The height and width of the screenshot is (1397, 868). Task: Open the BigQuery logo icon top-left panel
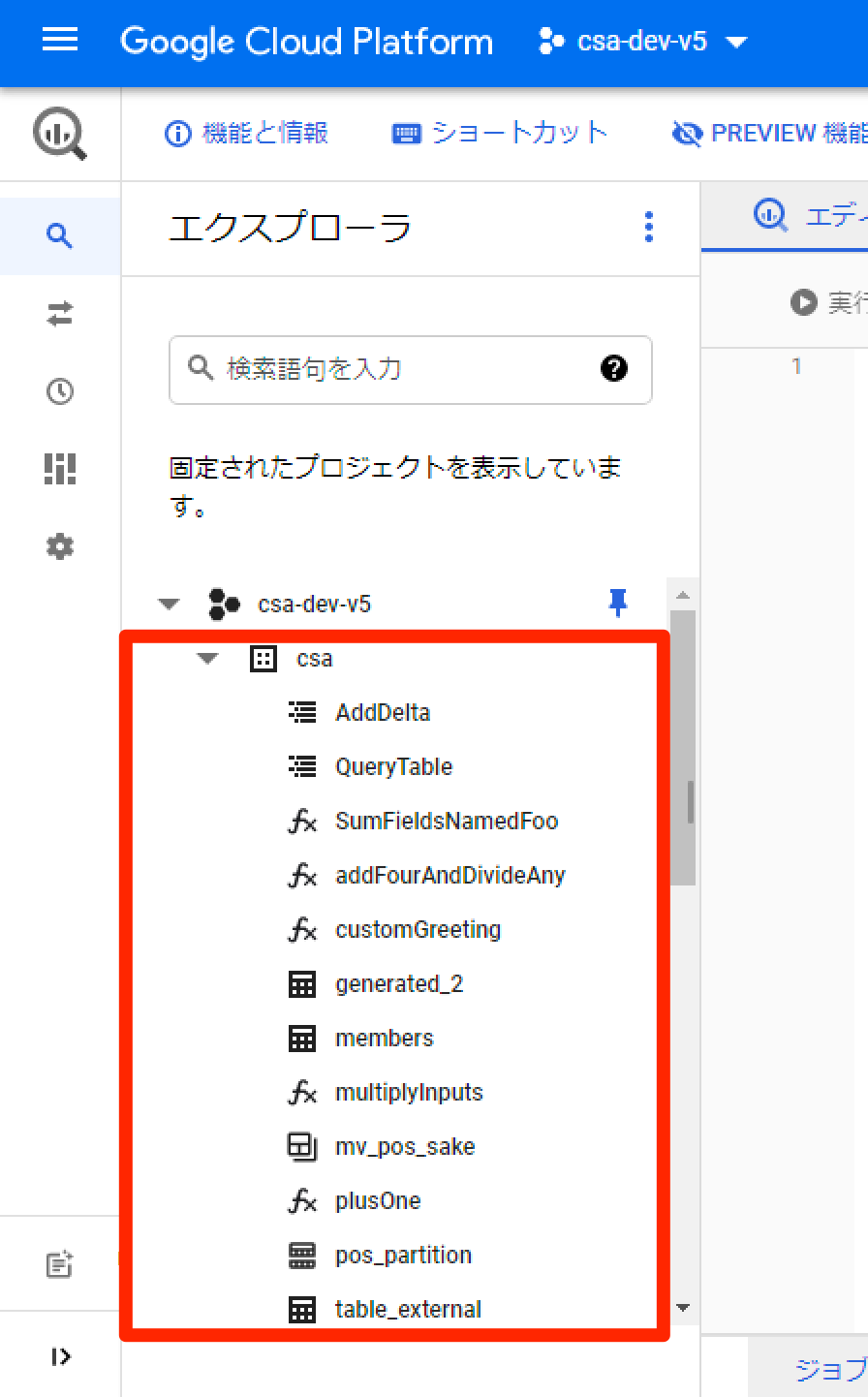click(59, 134)
